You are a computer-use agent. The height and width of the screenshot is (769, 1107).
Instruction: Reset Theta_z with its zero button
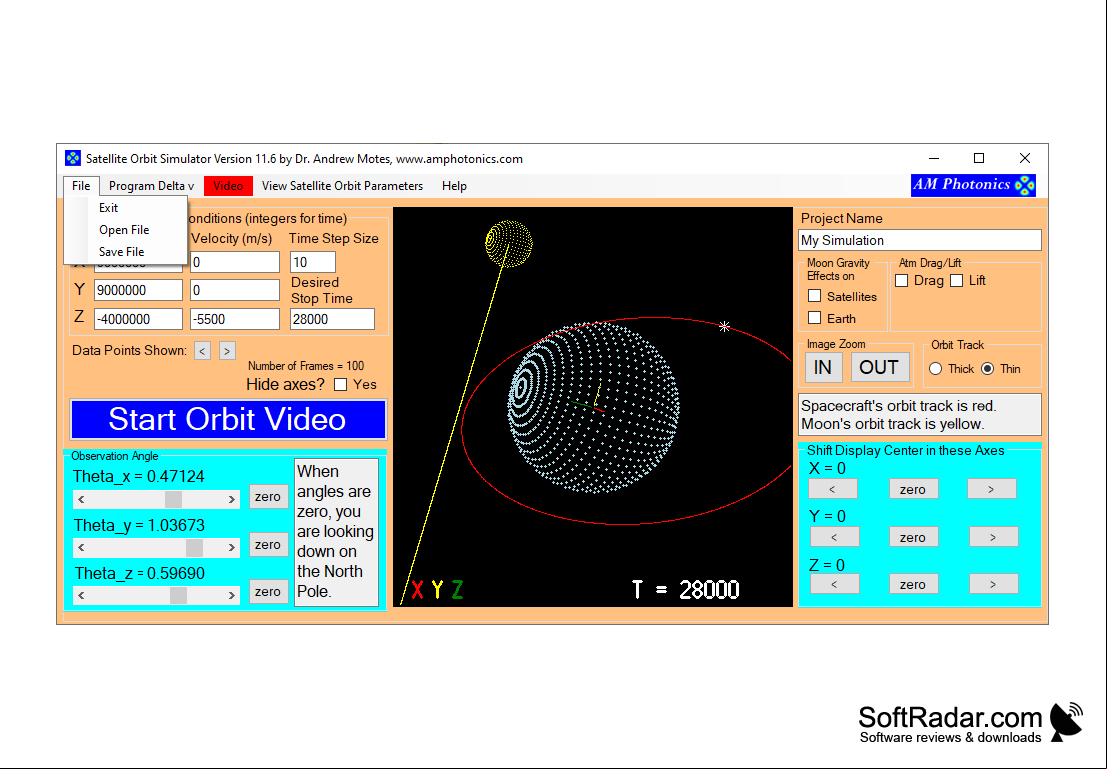(268, 592)
